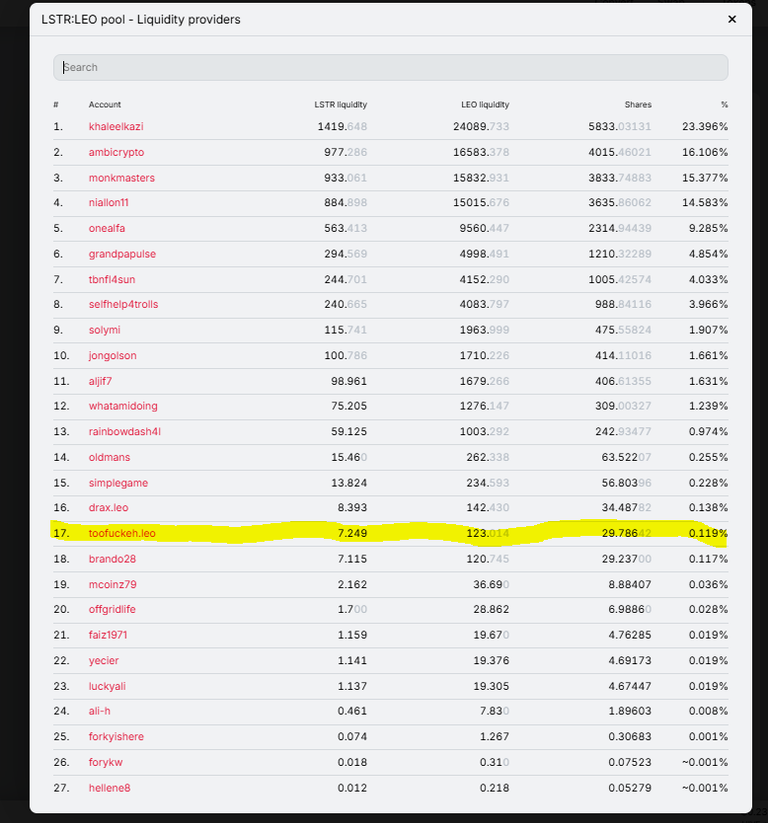This screenshot has width=768, height=823.
Task: Open selfhelp4trolls account link
Action: (123, 304)
